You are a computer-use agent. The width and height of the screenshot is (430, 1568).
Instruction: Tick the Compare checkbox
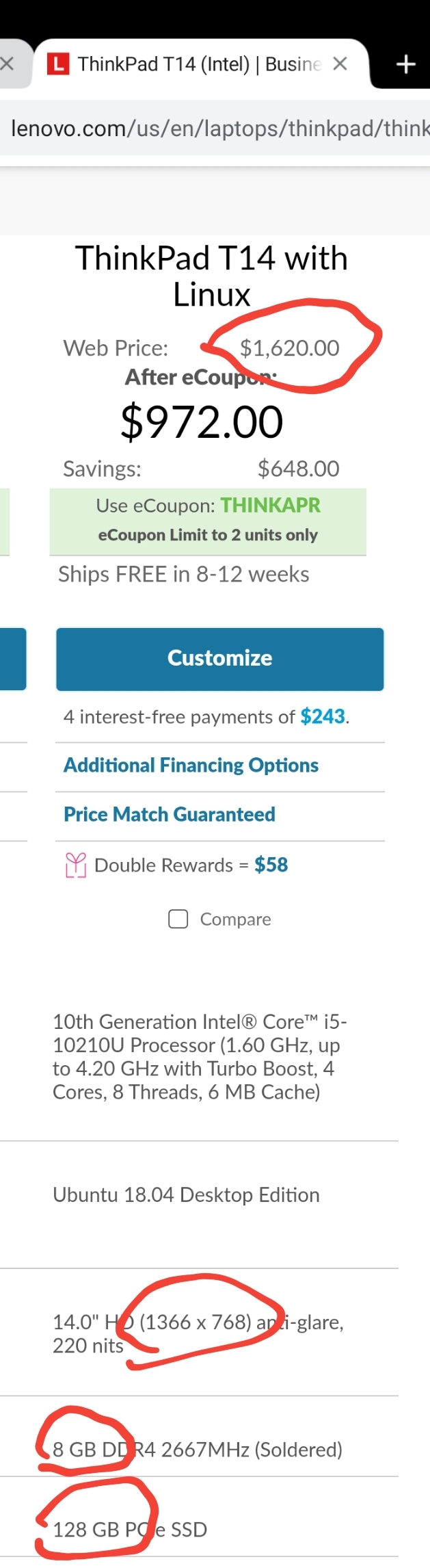click(178, 919)
